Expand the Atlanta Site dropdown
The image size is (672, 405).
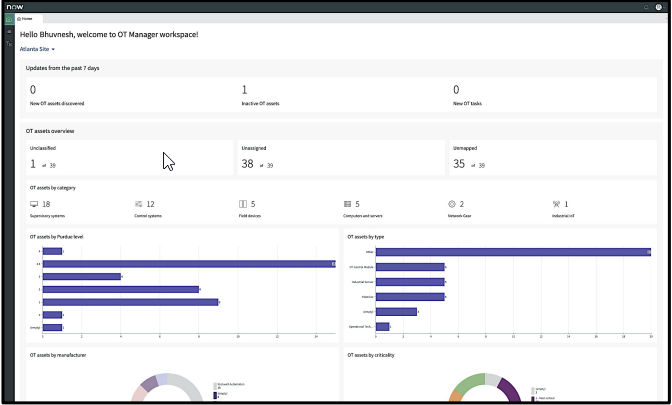point(37,49)
